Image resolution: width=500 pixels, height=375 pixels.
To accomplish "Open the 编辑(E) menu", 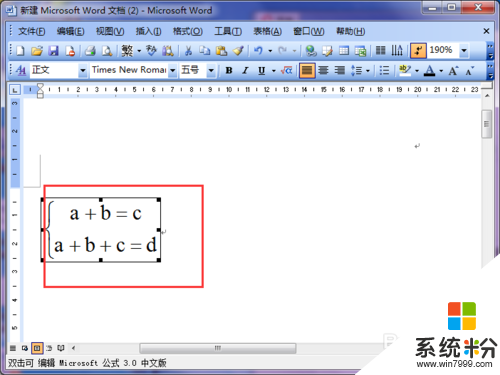I will (70, 31).
